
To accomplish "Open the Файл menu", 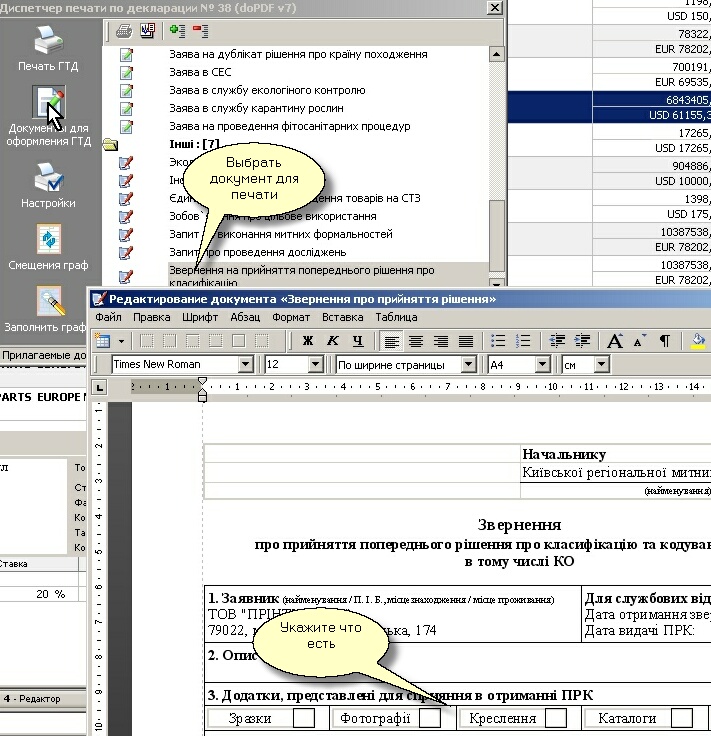I will point(108,317).
